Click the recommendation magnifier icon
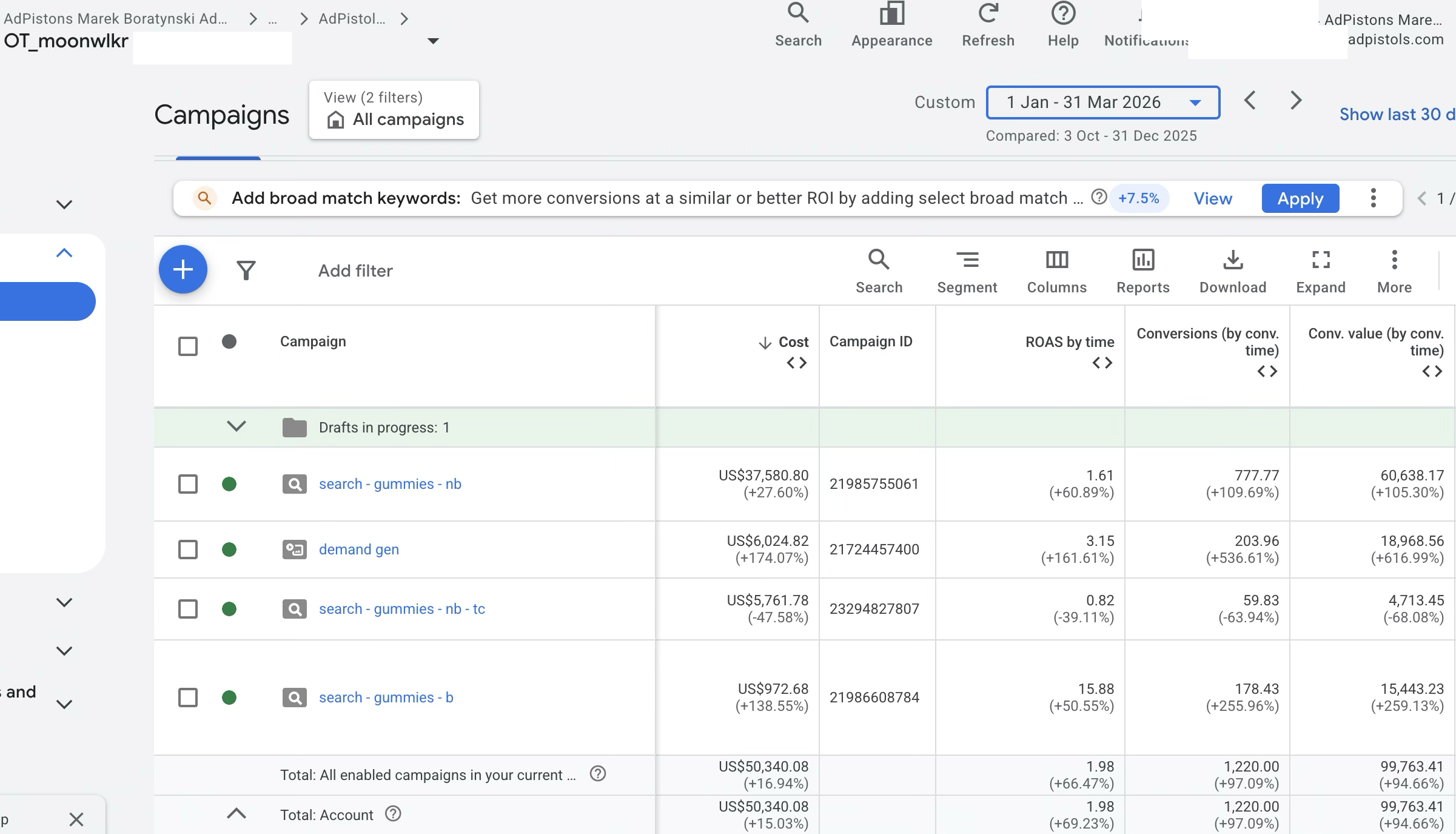The height and width of the screenshot is (834, 1456). pyautogui.click(x=205, y=198)
